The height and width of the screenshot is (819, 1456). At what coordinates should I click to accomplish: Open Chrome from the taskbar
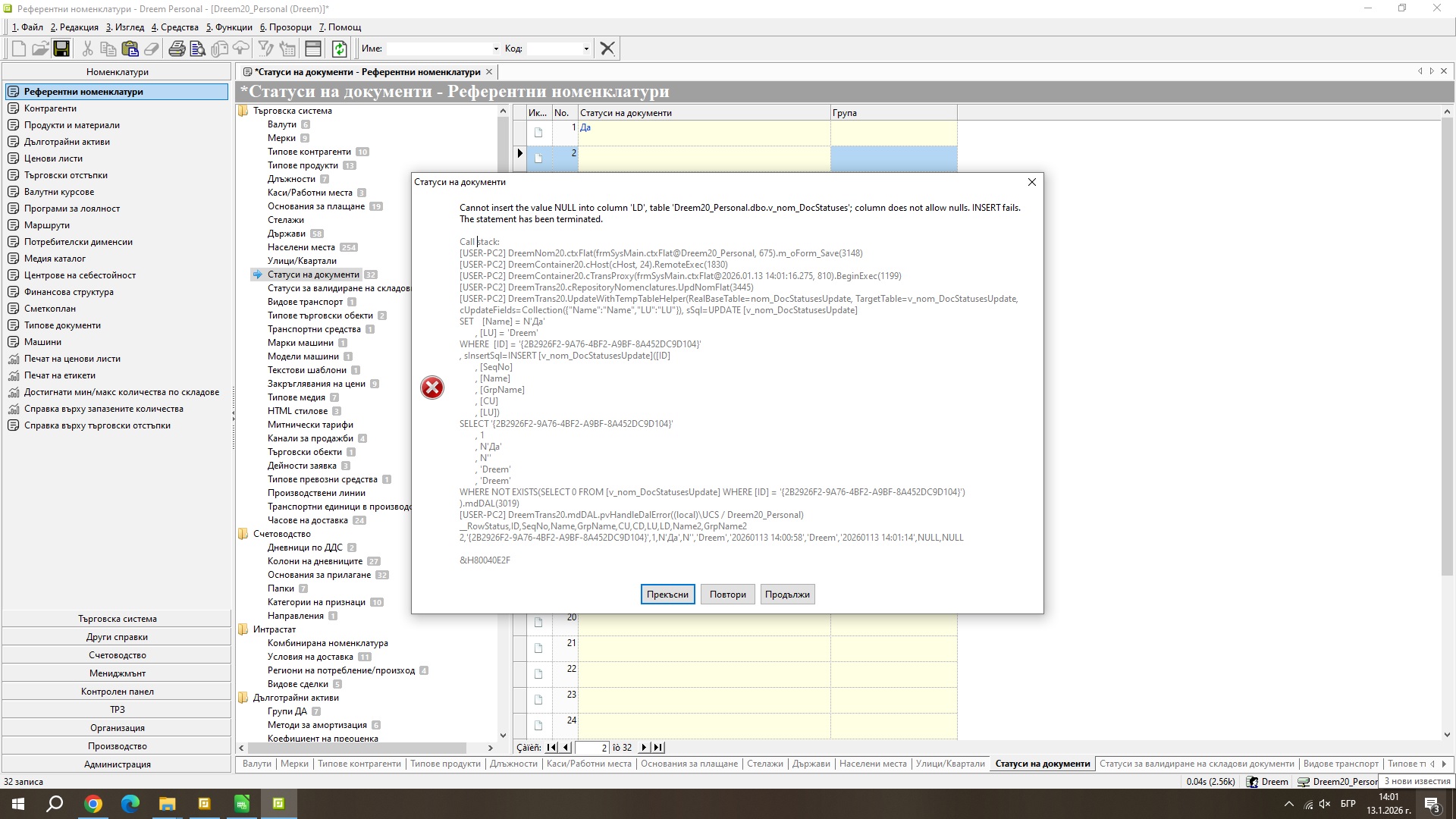click(x=93, y=804)
